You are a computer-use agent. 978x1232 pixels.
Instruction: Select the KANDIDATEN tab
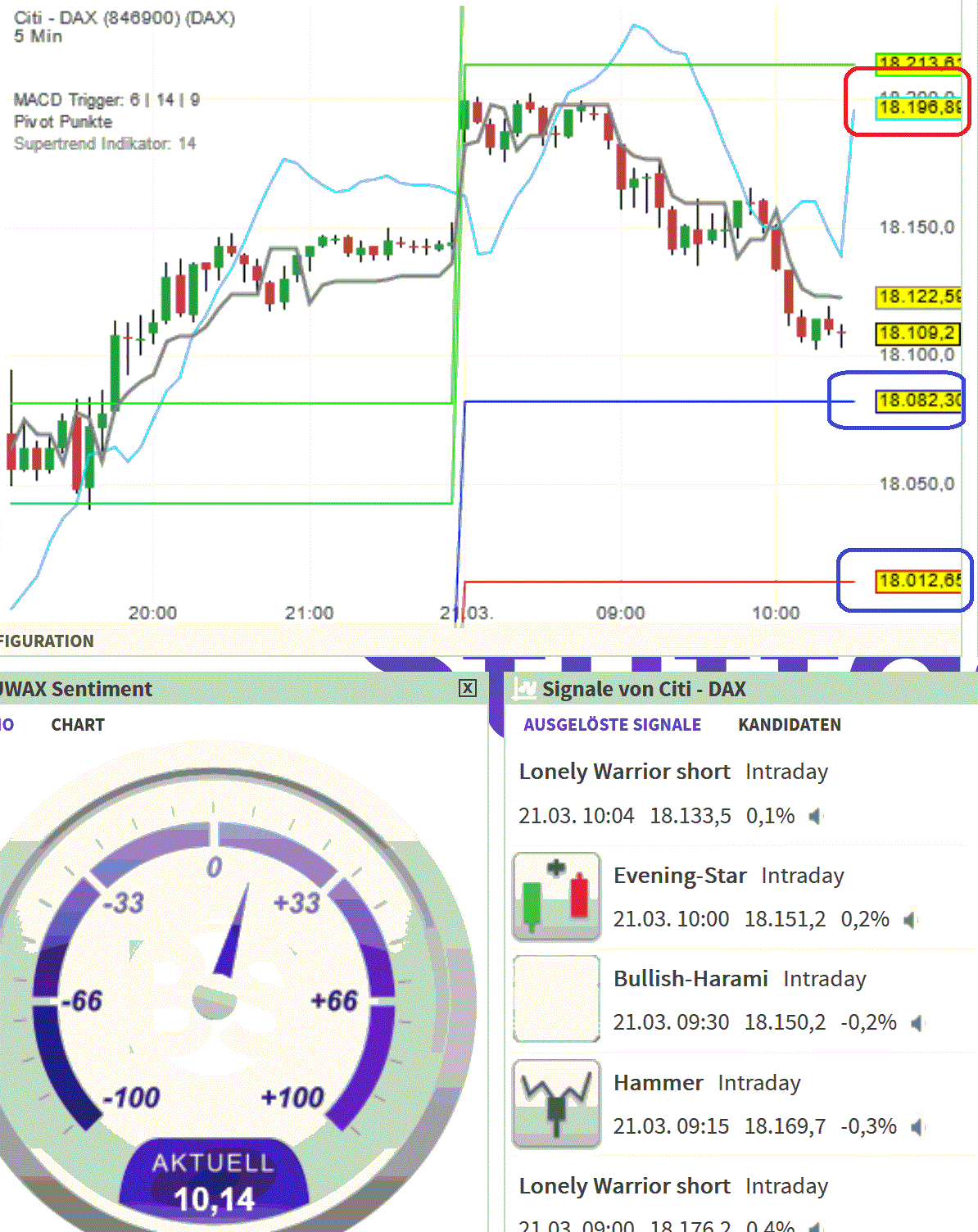coord(790,724)
